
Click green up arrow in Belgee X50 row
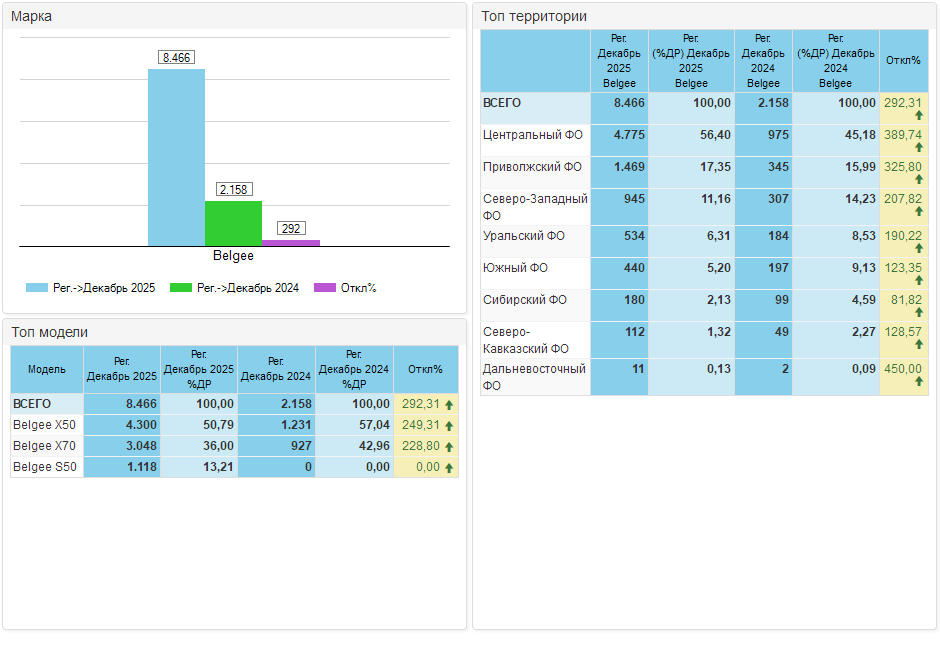pyautogui.click(x=449, y=426)
